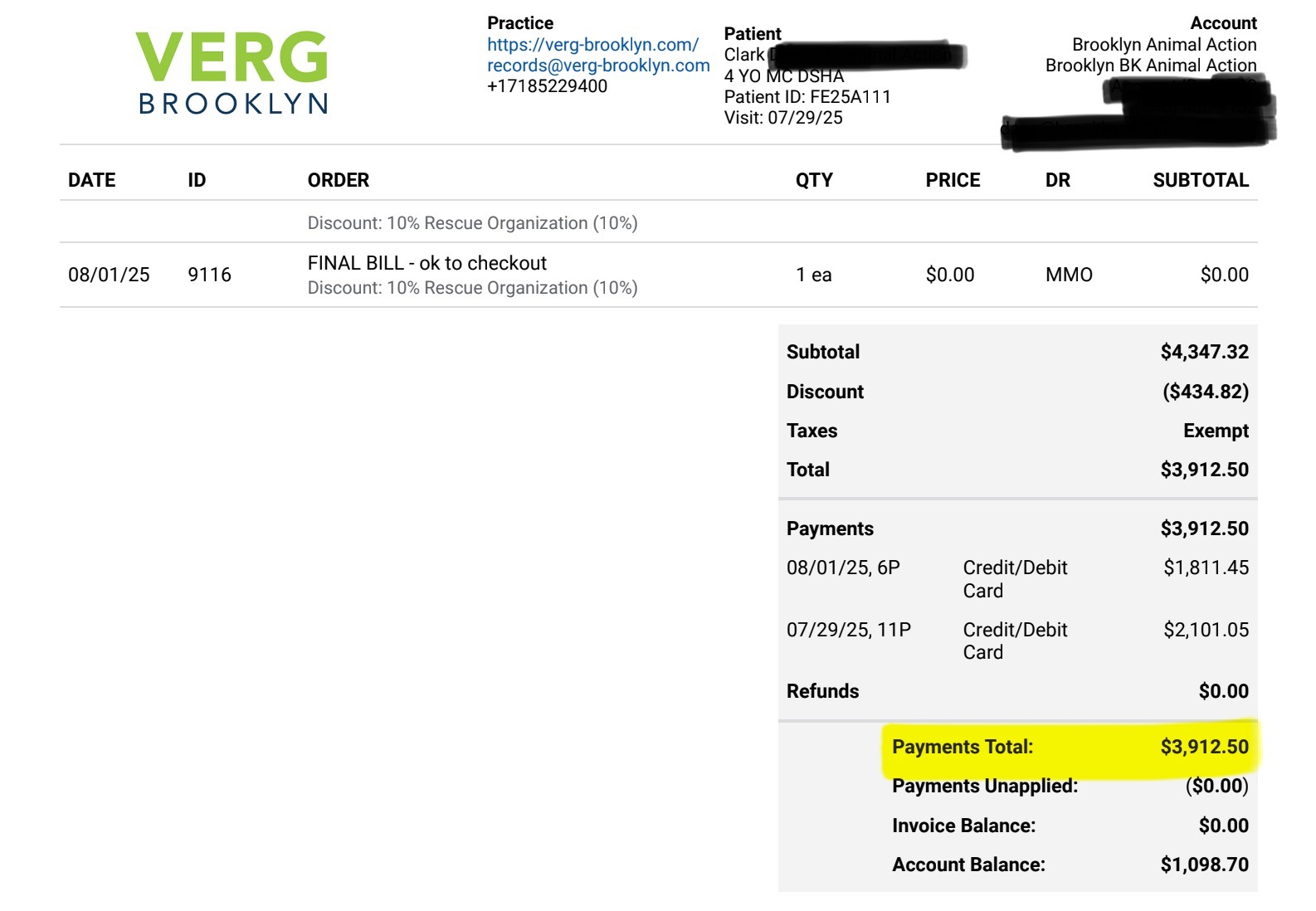Click the SUBTOTAL column header
This screenshot has width=1316, height=911.
click(x=1201, y=180)
